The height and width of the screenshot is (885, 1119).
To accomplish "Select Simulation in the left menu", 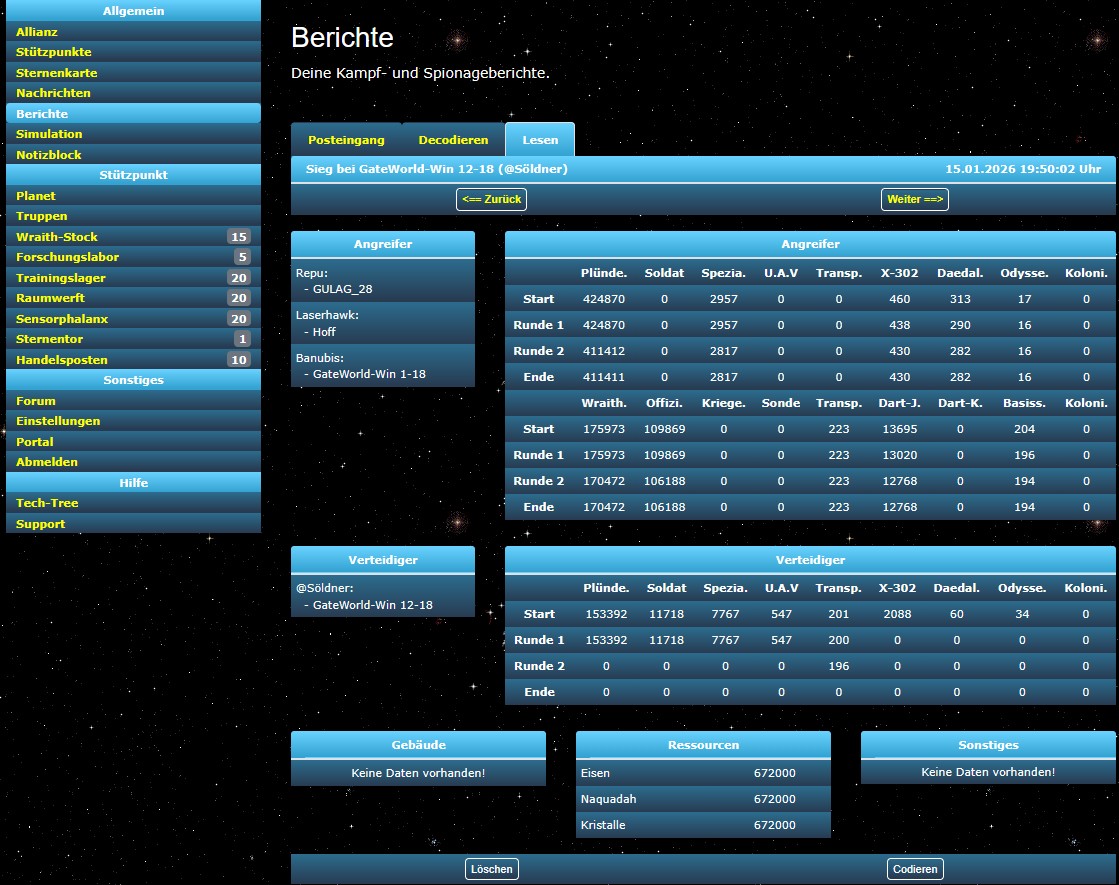I will point(50,134).
